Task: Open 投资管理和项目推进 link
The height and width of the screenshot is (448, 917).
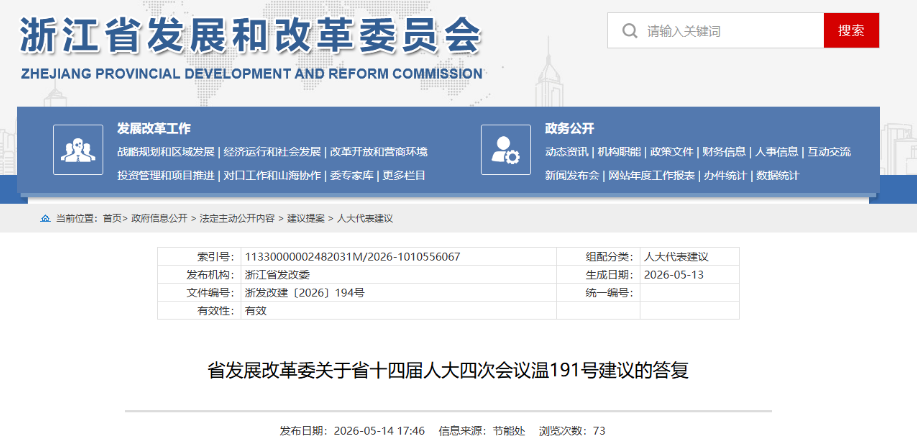Action: (x=166, y=175)
